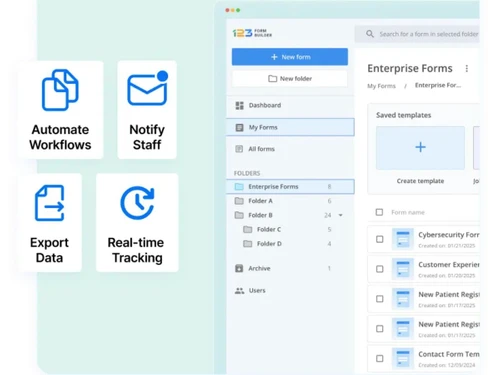Click the folder icon in New folder button
The height and width of the screenshot is (375, 500).
pos(273,79)
